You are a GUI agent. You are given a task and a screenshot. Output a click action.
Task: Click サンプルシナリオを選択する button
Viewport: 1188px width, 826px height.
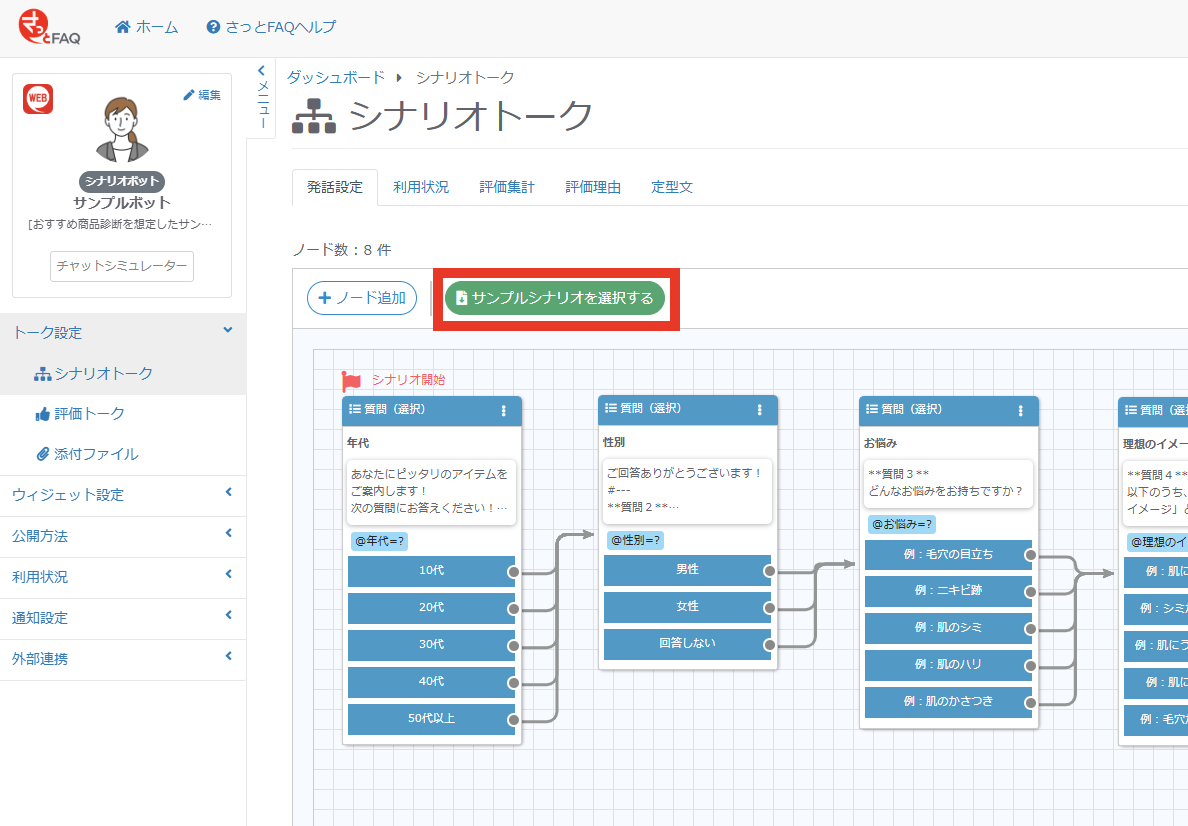coord(555,298)
